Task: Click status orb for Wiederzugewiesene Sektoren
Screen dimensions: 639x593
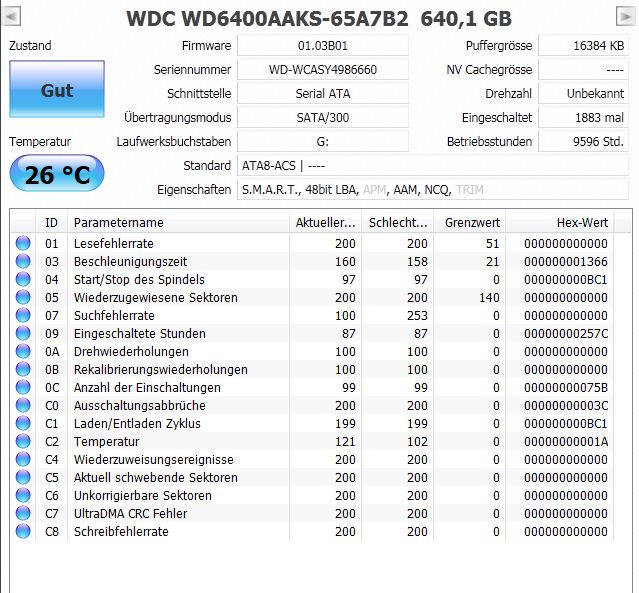Action: pyautogui.click(x=23, y=297)
